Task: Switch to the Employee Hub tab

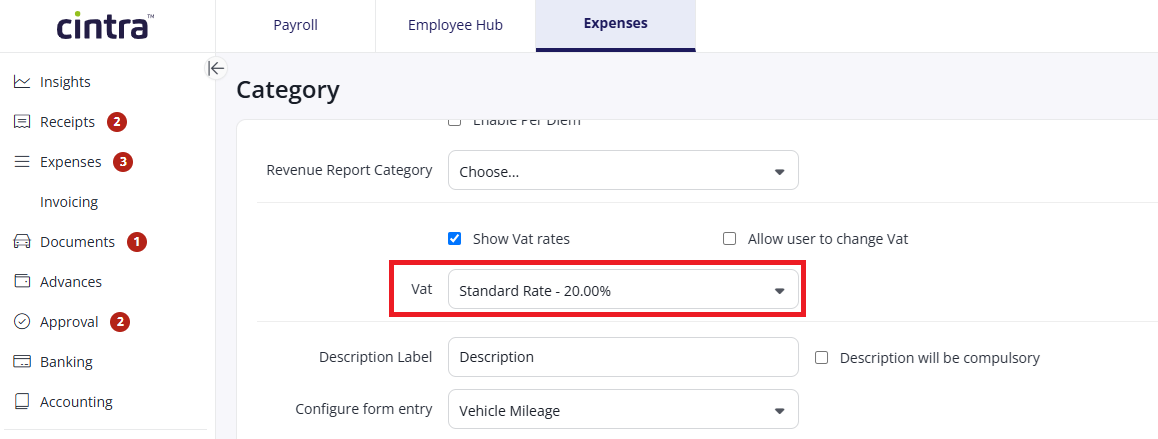Action: (456, 25)
